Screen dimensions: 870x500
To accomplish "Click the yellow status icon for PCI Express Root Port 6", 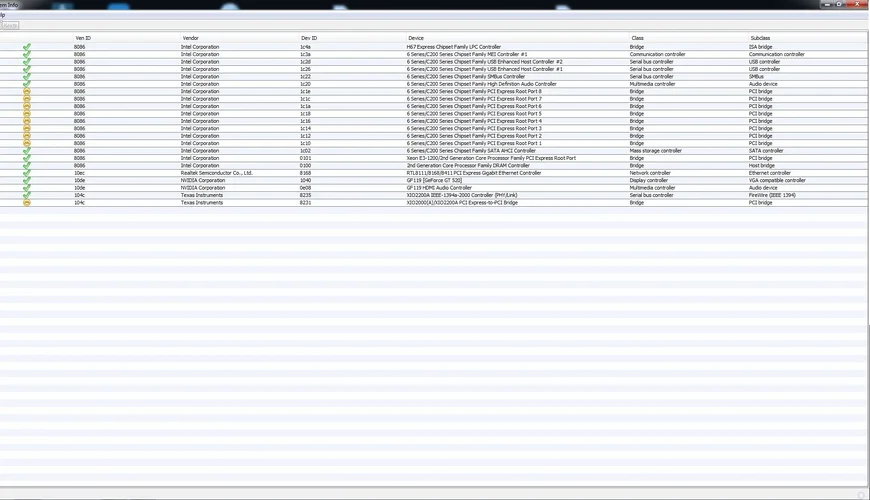I will pos(27,106).
